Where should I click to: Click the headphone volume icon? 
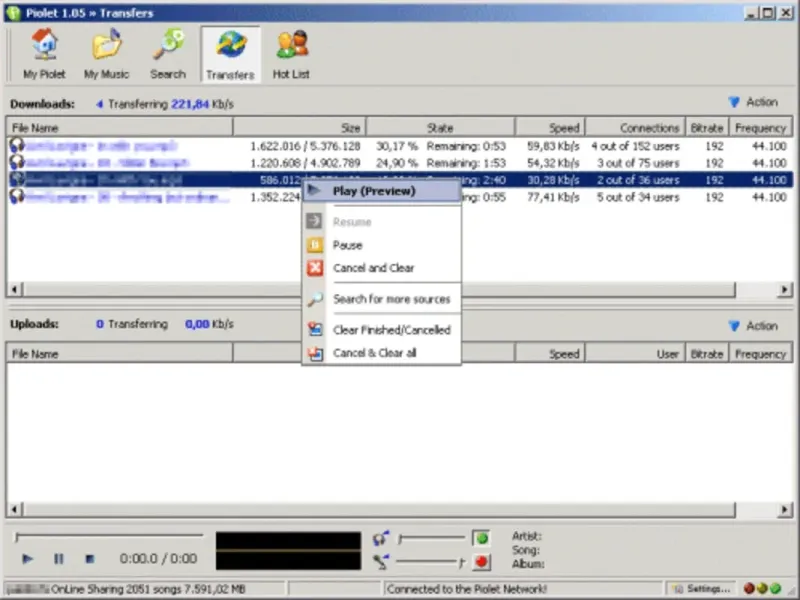[381, 538]
